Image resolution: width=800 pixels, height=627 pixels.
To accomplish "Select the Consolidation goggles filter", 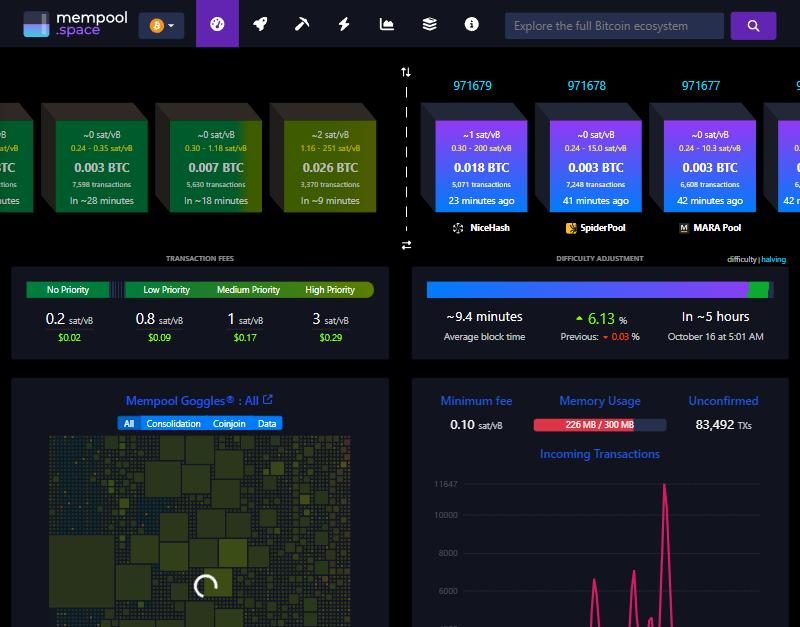I will click(173, 423).
